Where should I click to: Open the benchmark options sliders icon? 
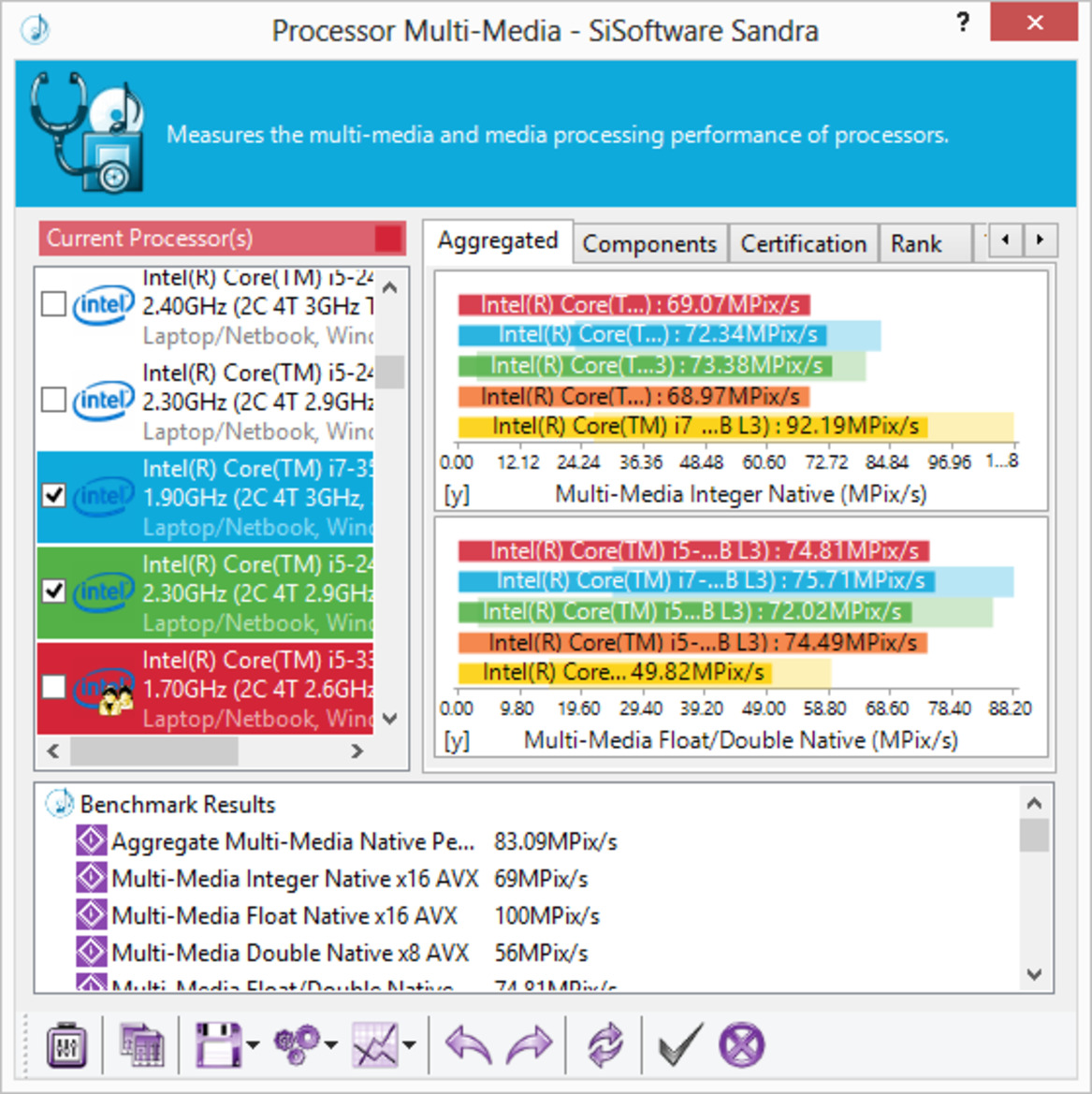click(x=67, y=1044)
